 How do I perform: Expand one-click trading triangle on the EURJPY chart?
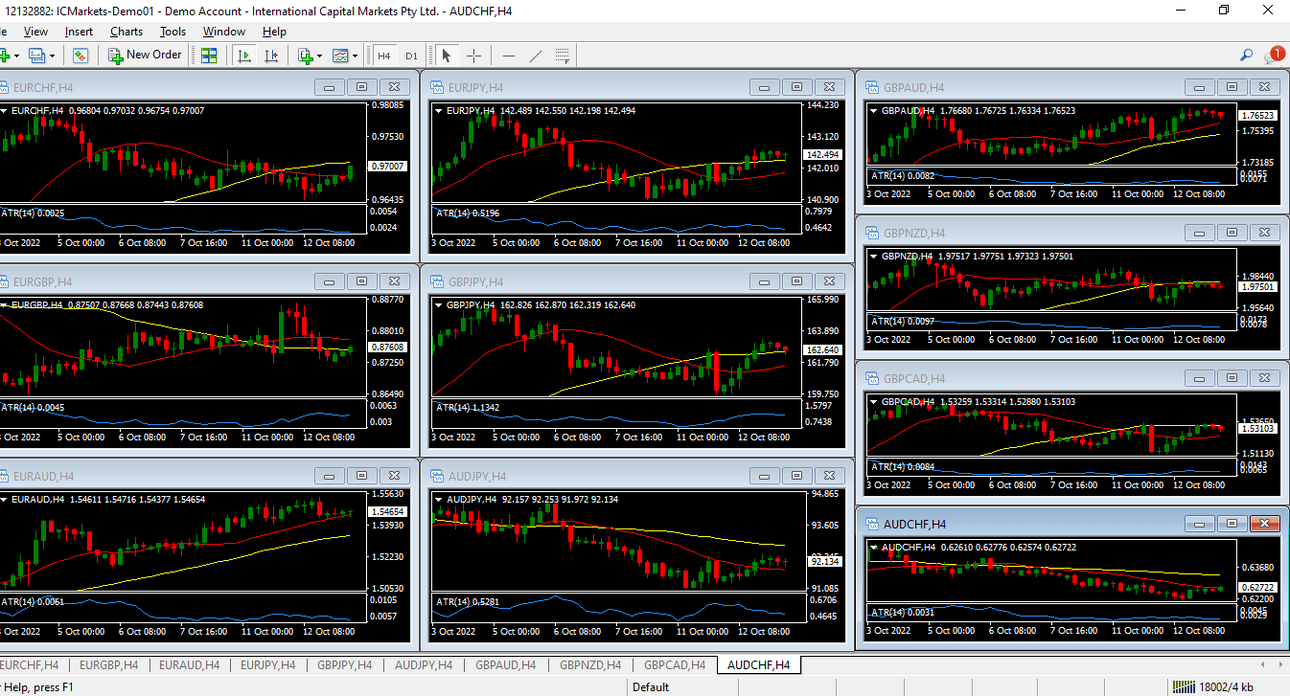(x=439, y=110)
